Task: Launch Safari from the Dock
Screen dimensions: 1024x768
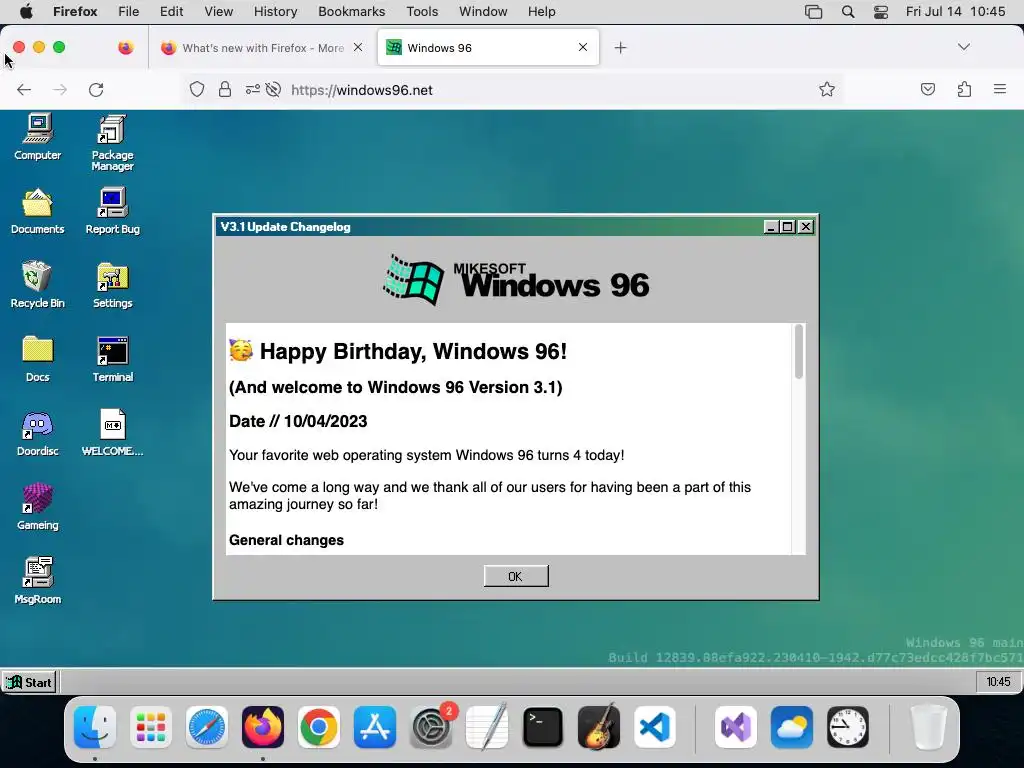Action: pyautogui.click(x=207, y=727)
